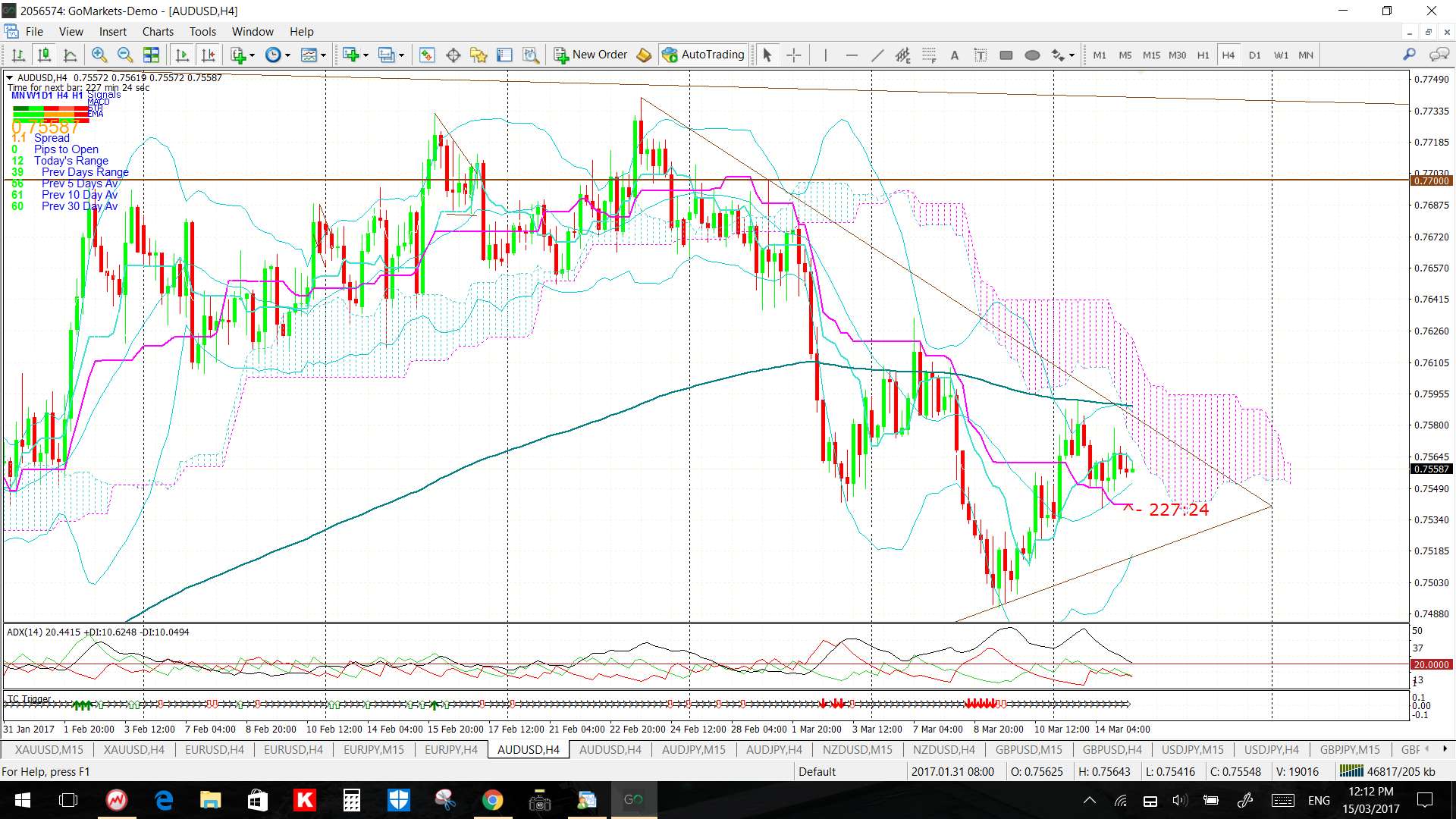
Task: Click the New Order button
Action: [591, 55]
